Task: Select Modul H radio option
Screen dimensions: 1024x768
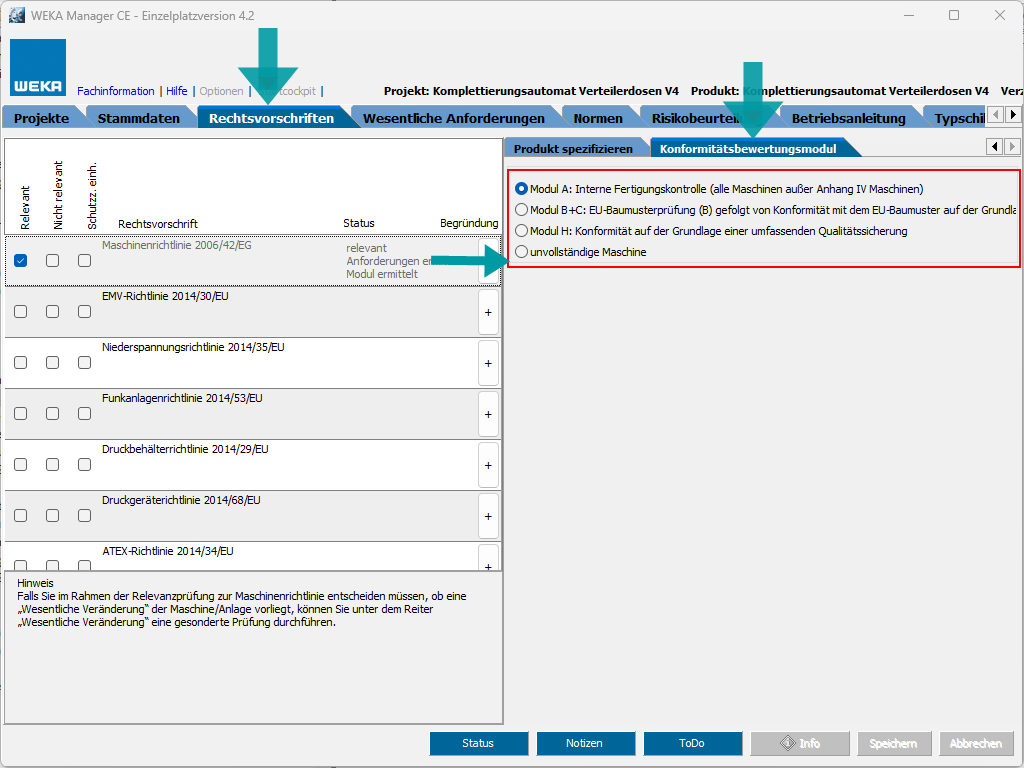Action: pos(521,231)
